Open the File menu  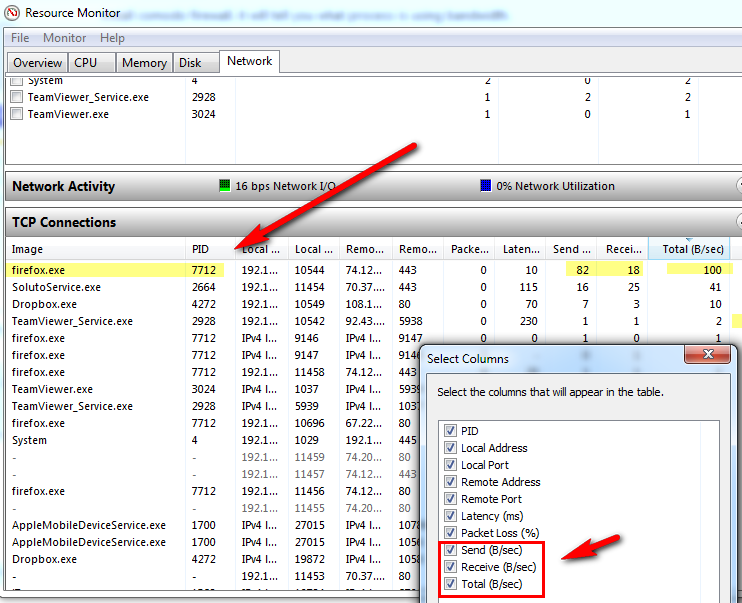click(x=20, y=38)
